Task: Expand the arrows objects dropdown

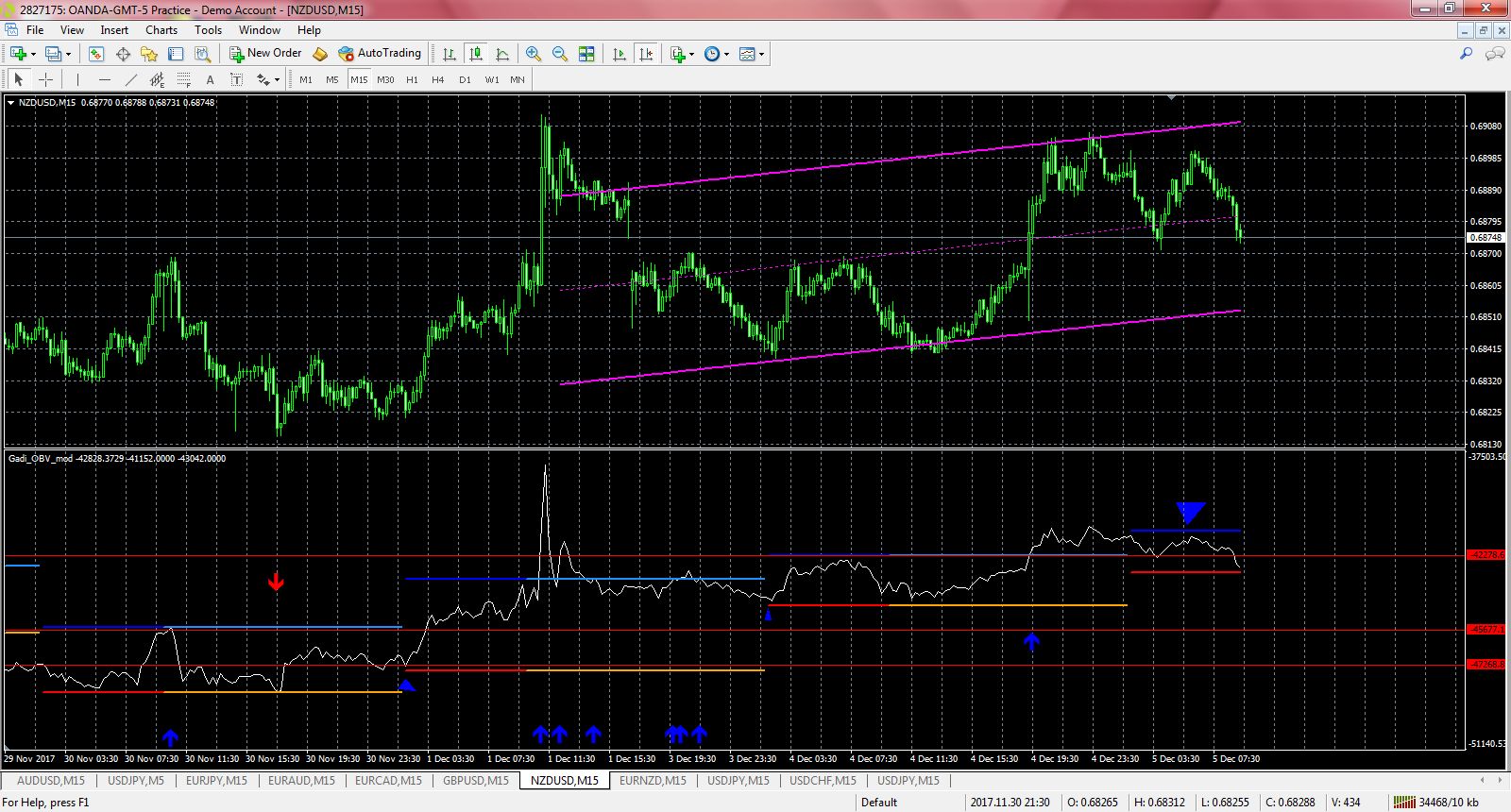Action: click(277, 79)
